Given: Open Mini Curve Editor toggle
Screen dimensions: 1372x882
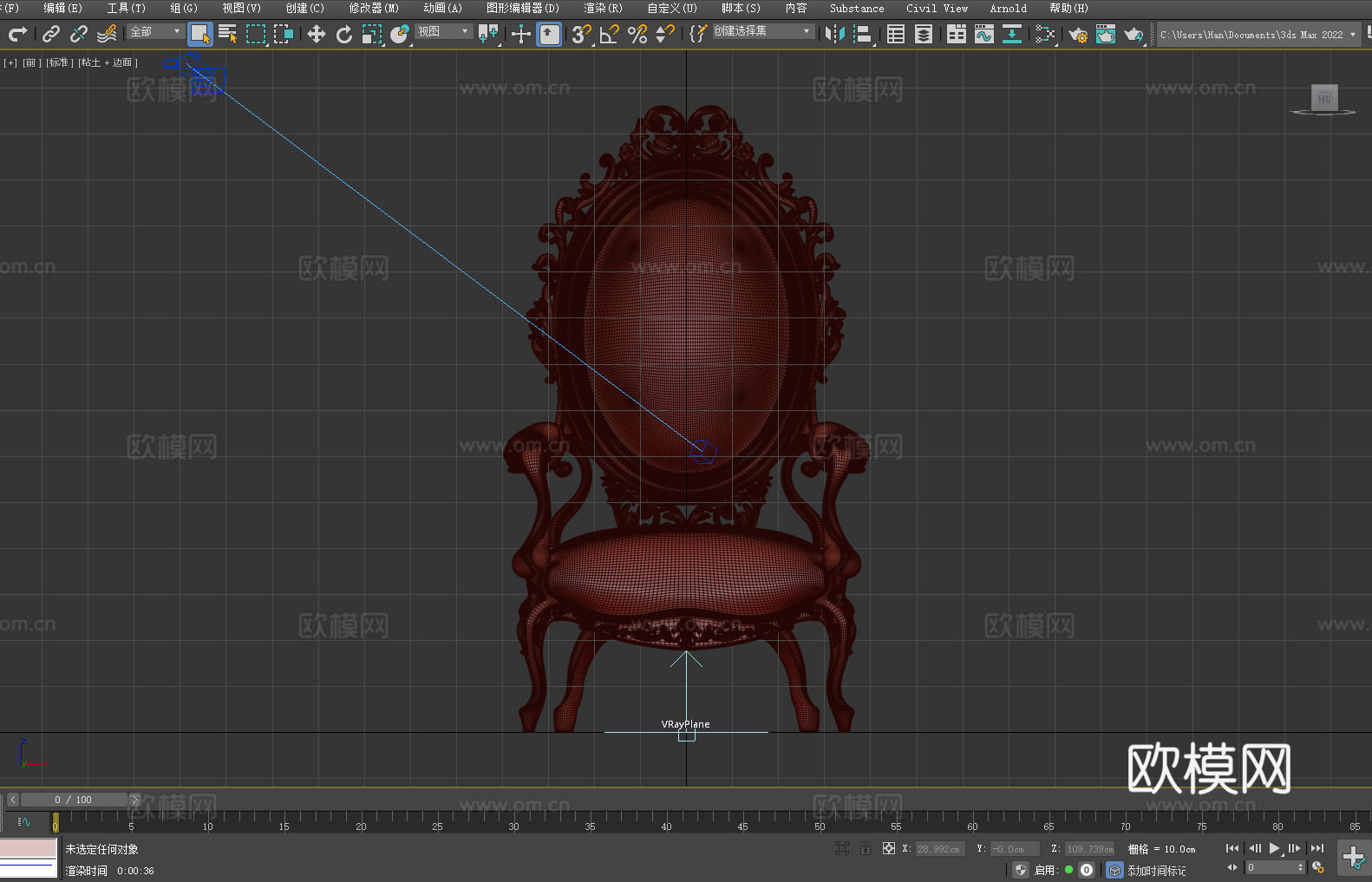Looking at the screenshot, I should coord(24,821).
